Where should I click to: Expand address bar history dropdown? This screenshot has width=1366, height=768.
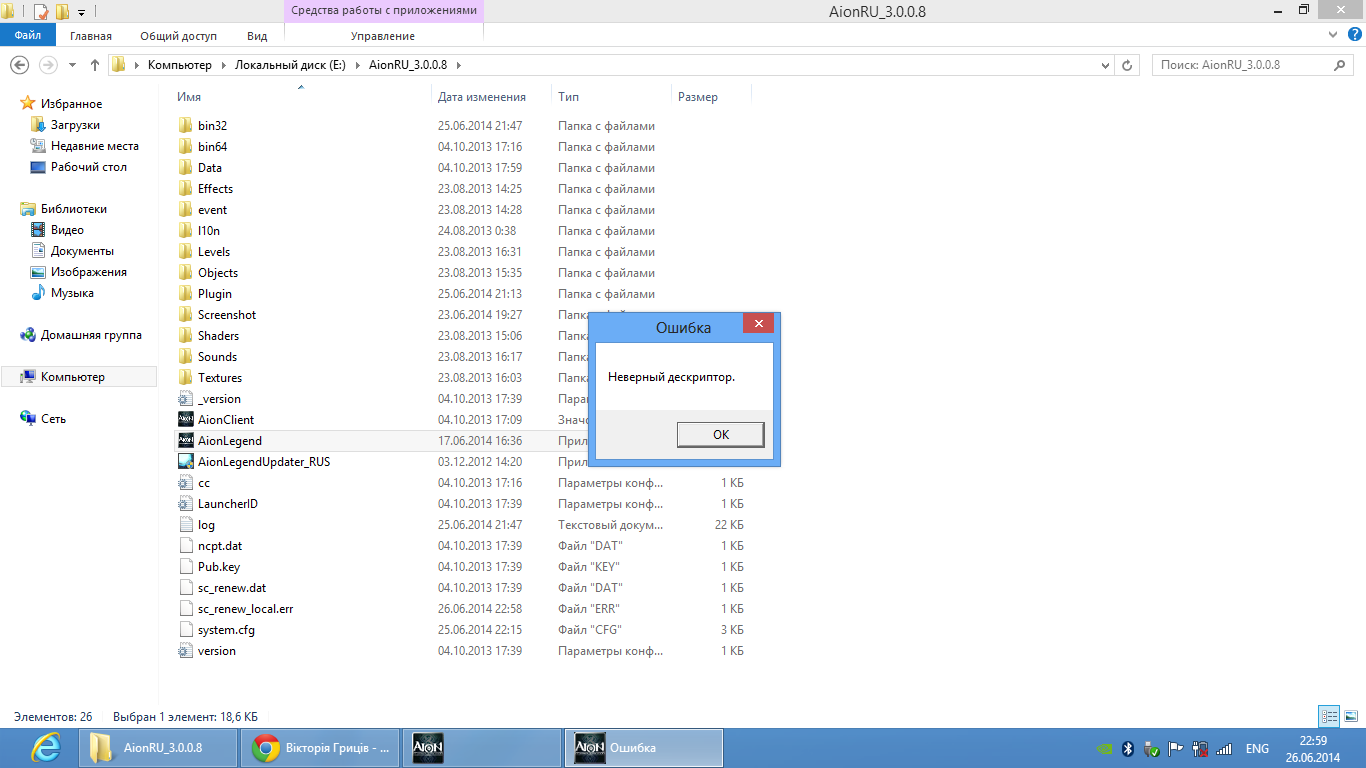click(1104, 65)
